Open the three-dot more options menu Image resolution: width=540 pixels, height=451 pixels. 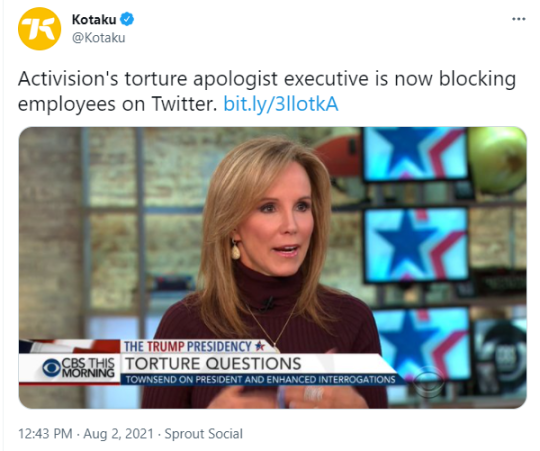[x=519, y=19]
